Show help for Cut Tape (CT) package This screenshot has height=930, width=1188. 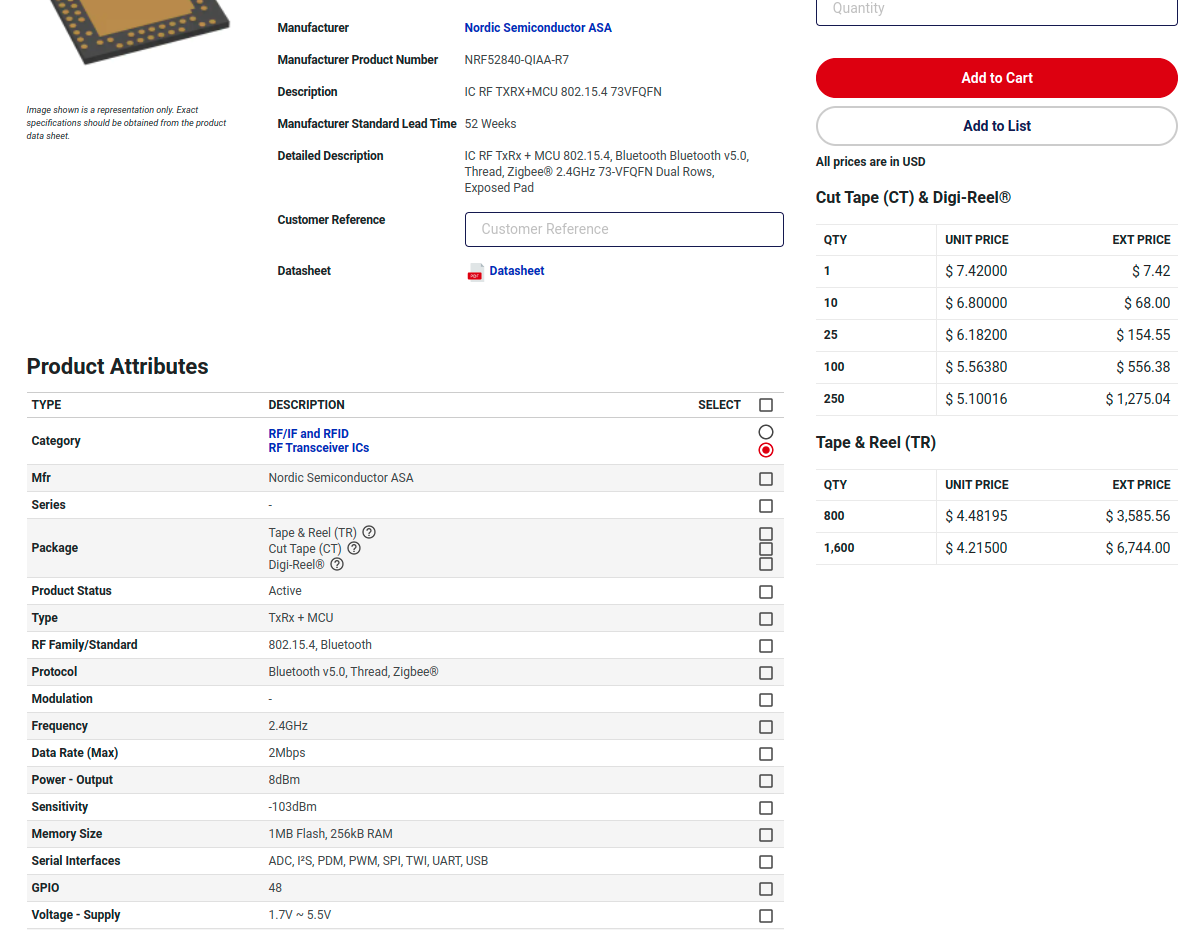pos(354,548)
